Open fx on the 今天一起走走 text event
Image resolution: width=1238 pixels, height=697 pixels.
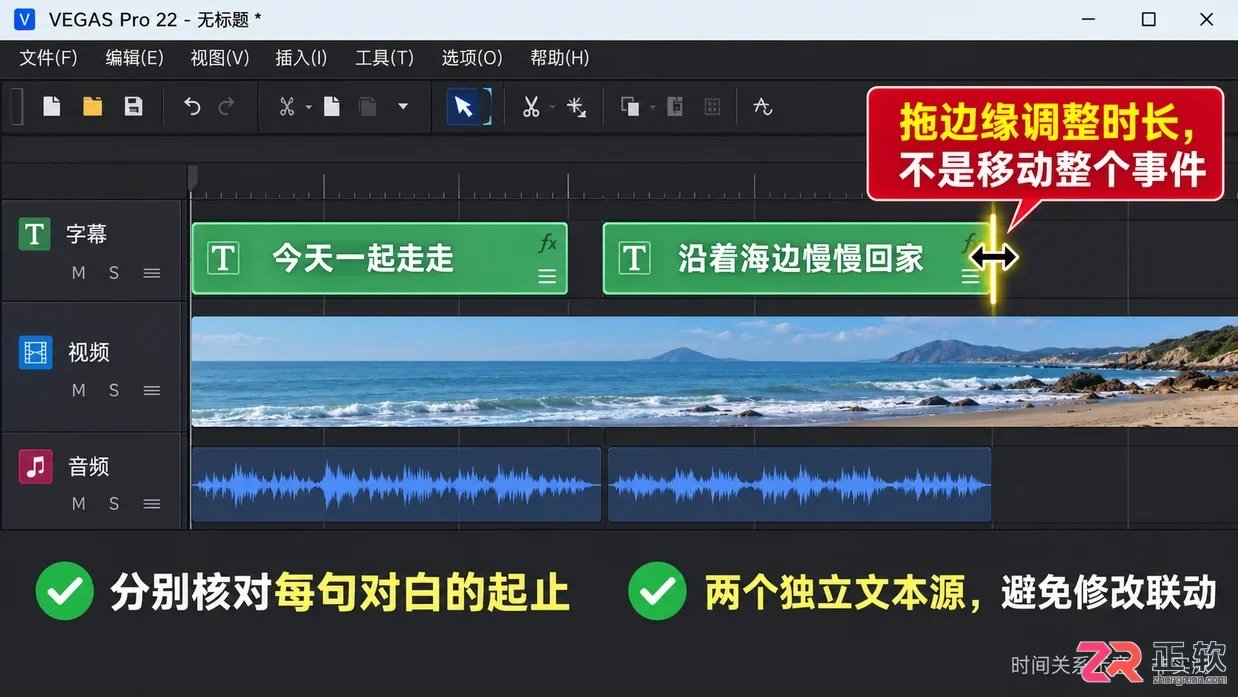[x=548, y=243]
